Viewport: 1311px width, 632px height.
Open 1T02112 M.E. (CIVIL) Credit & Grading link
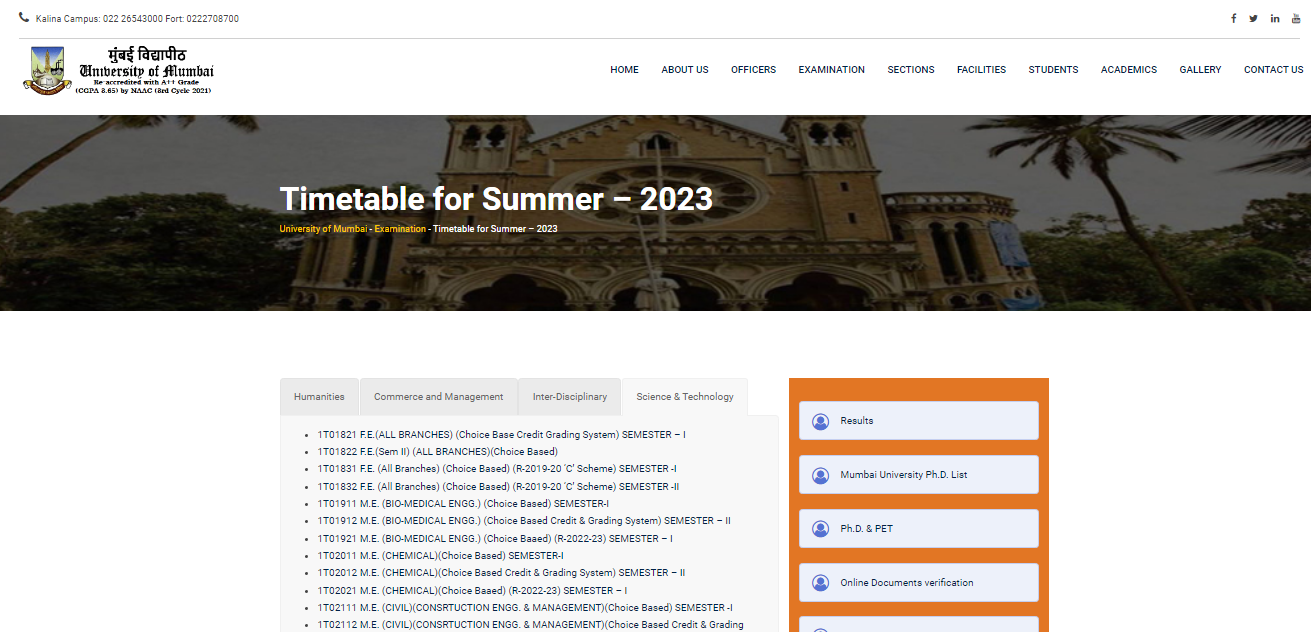531,625
